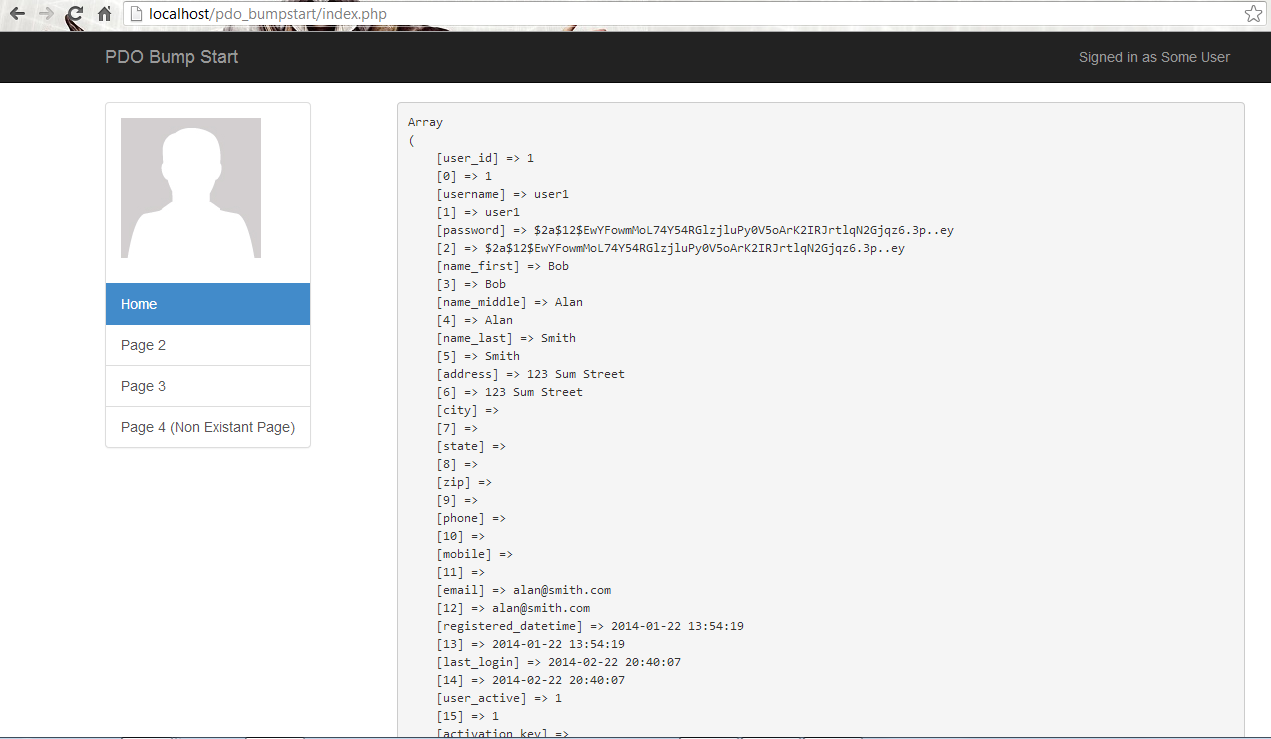The image size is (1271, 739).
Task: Click the [name_last] => Smith line
Action: (506, 338)
